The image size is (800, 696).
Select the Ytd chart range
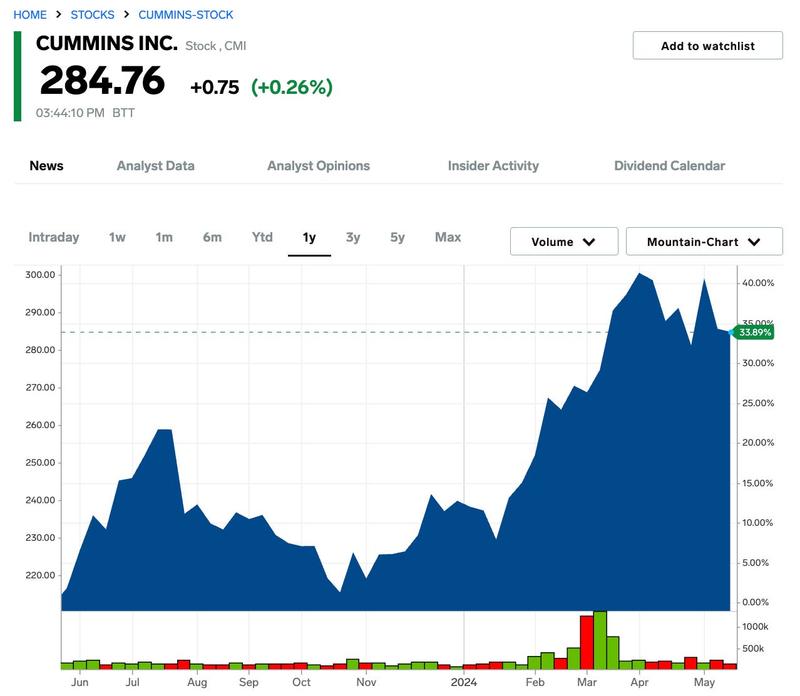[x=262, y=237]
